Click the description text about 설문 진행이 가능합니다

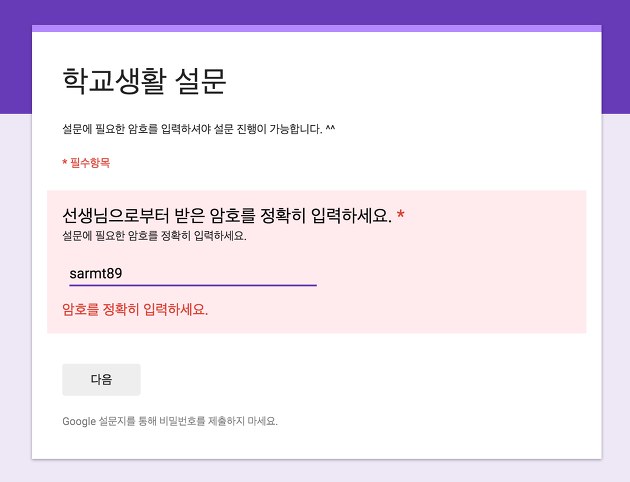(x=198, y=129)
